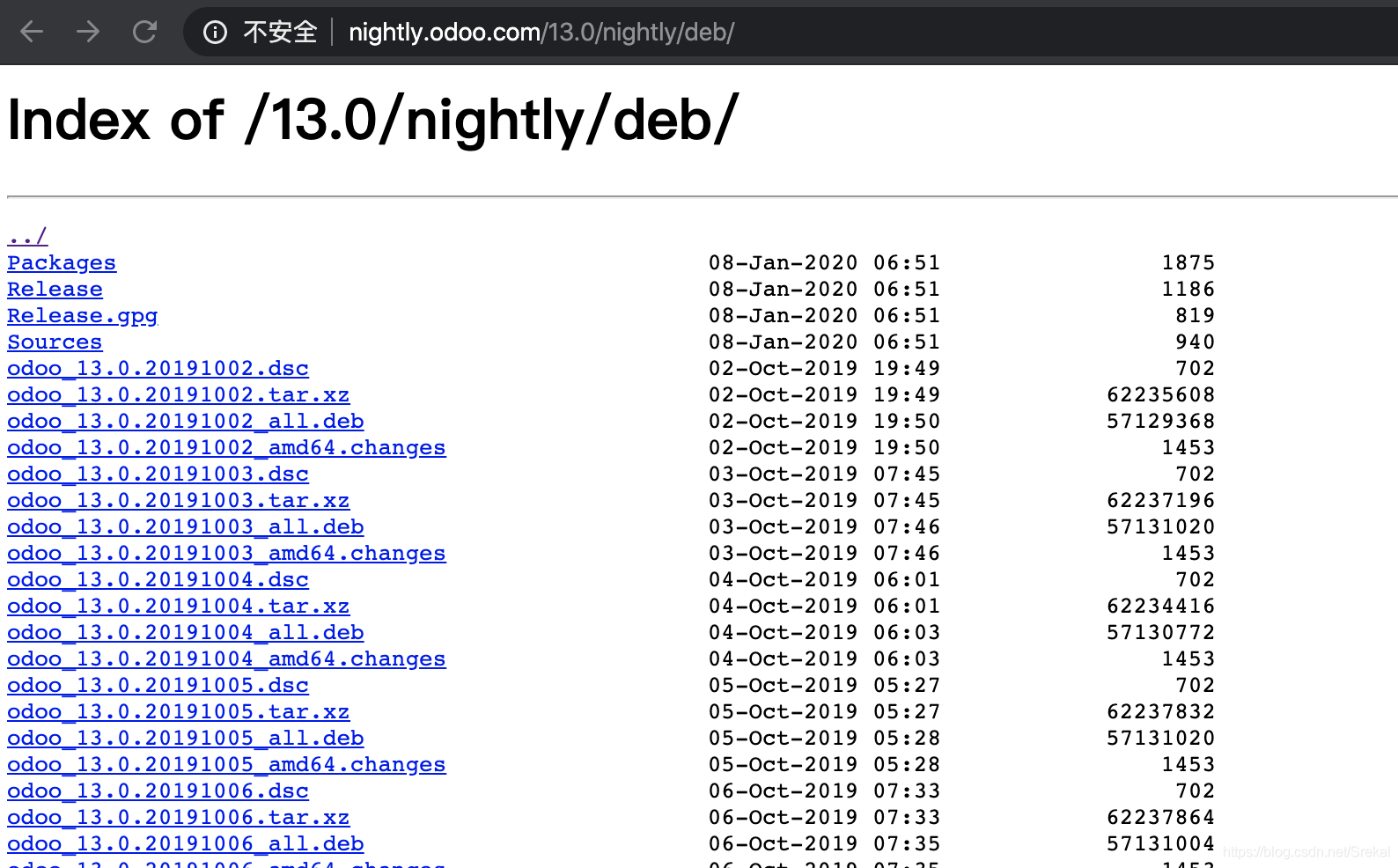
Task: Download odoo_13.0.20191005.dsc
Action: [x=158, y=685]
